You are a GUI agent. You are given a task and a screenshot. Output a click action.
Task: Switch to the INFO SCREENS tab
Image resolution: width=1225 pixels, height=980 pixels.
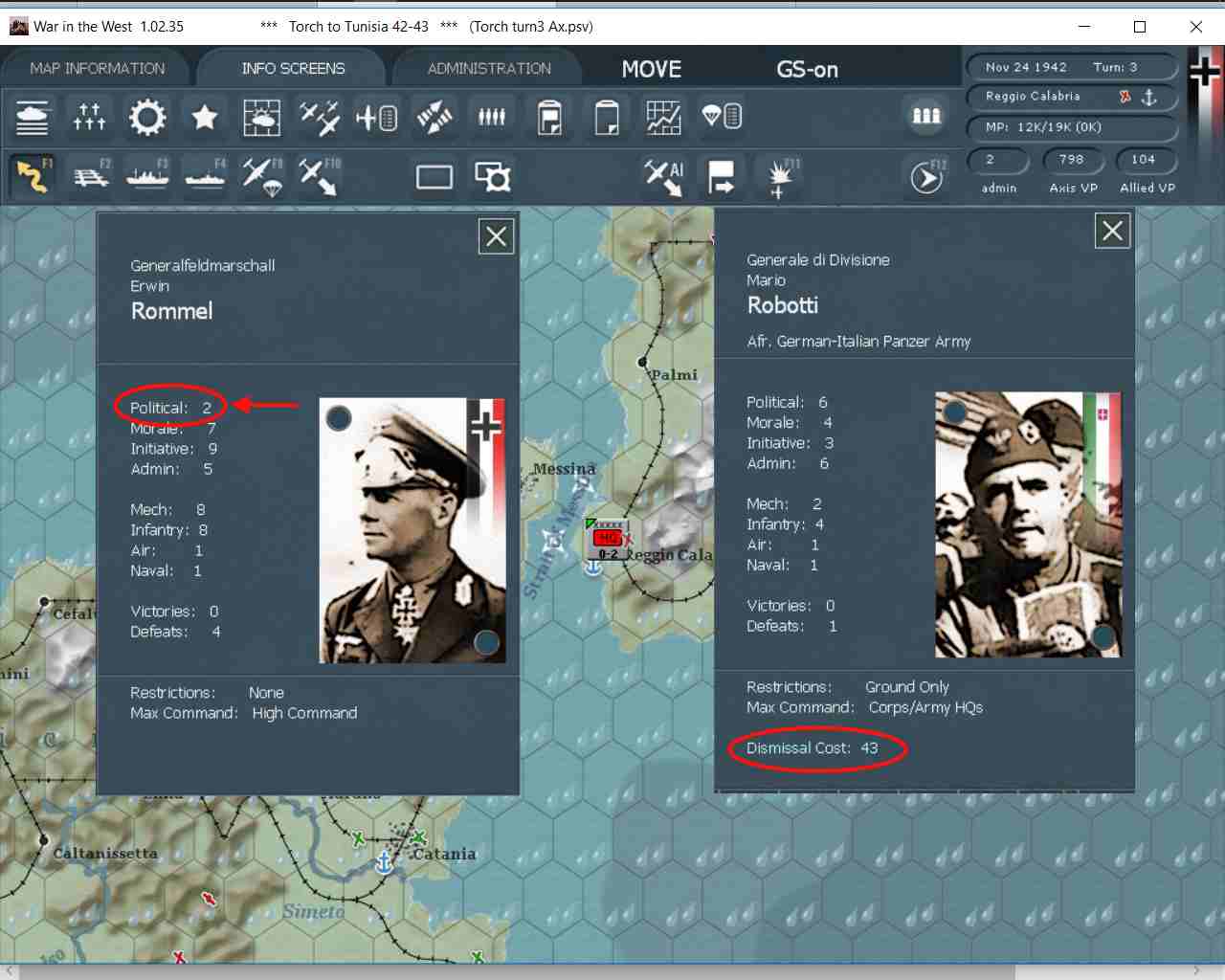pos(293,69)
